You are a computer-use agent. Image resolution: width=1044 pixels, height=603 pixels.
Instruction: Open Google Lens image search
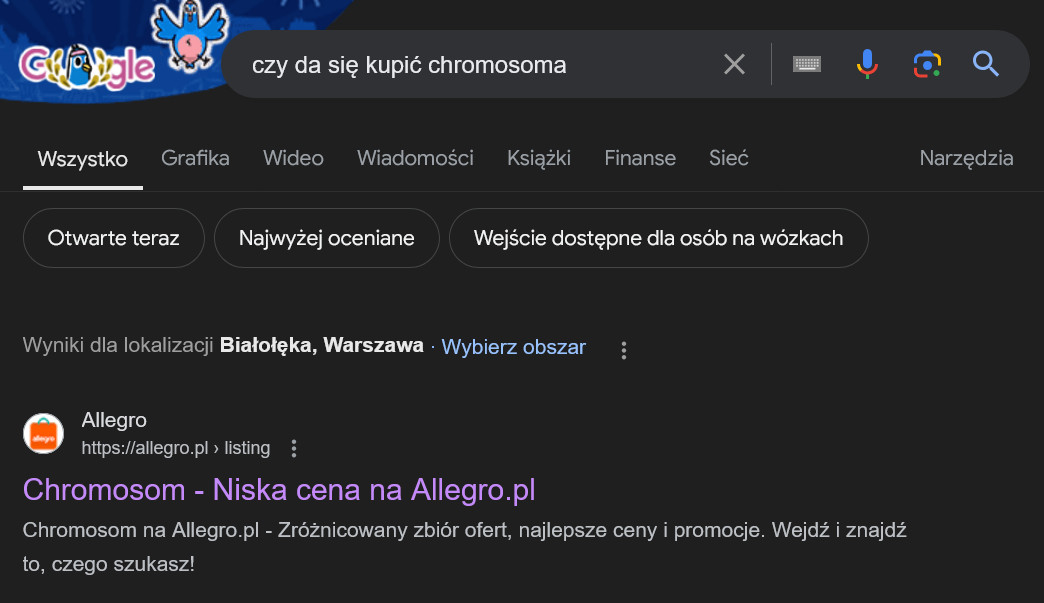click(927, 65)
